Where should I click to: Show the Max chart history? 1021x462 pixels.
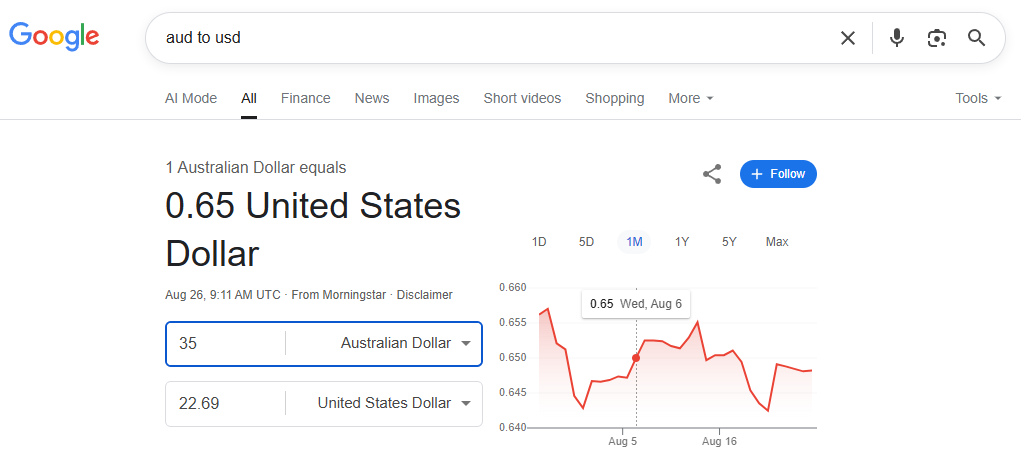[x=777, y=242]
